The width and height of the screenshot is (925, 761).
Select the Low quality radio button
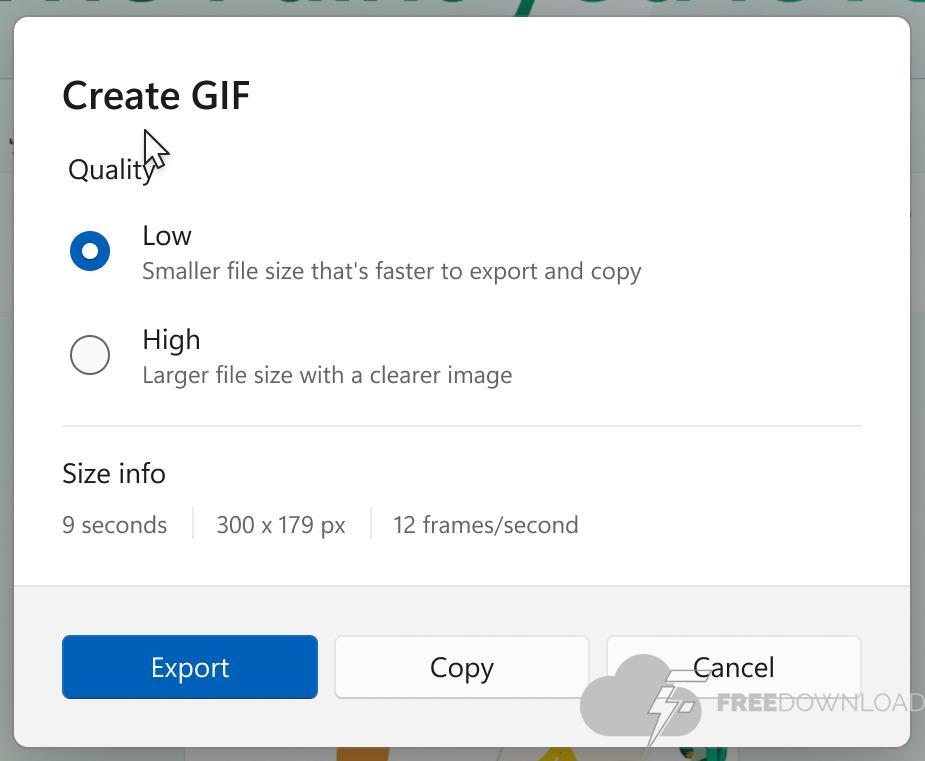(x=90, y=251)
